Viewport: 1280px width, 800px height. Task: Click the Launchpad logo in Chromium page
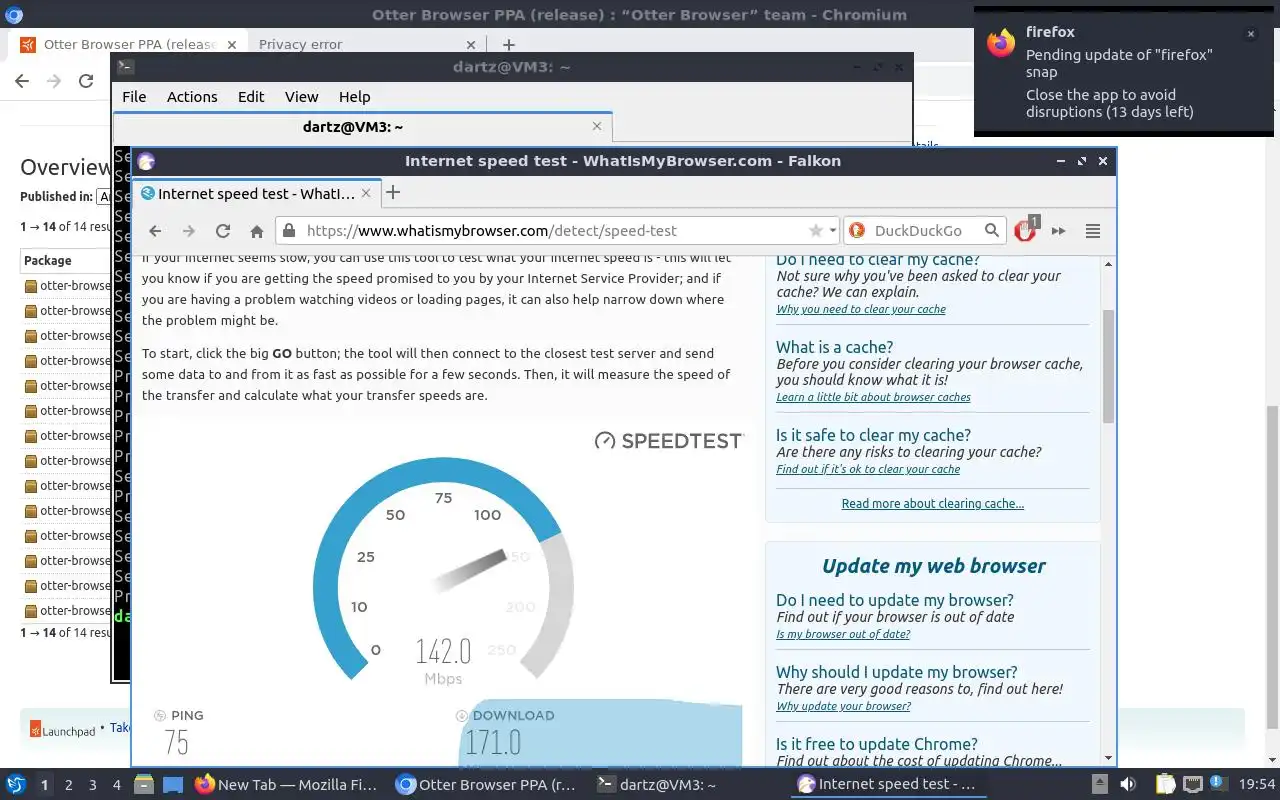click(x=62, y=730)
